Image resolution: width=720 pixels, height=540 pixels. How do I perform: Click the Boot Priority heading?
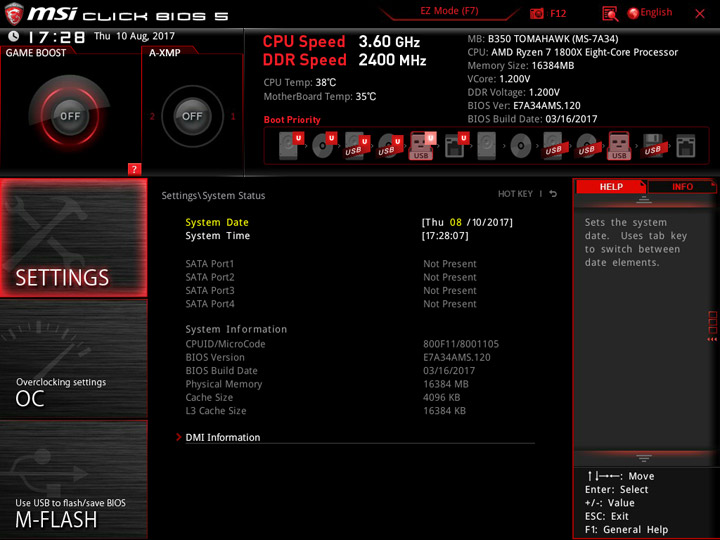(292, 119)
